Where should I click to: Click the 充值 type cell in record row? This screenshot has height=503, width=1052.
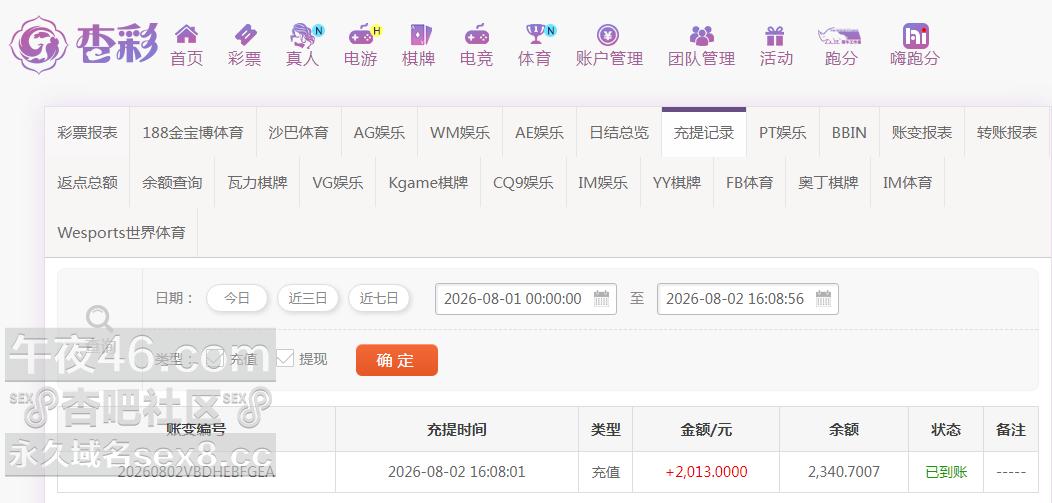coord(605,473)
